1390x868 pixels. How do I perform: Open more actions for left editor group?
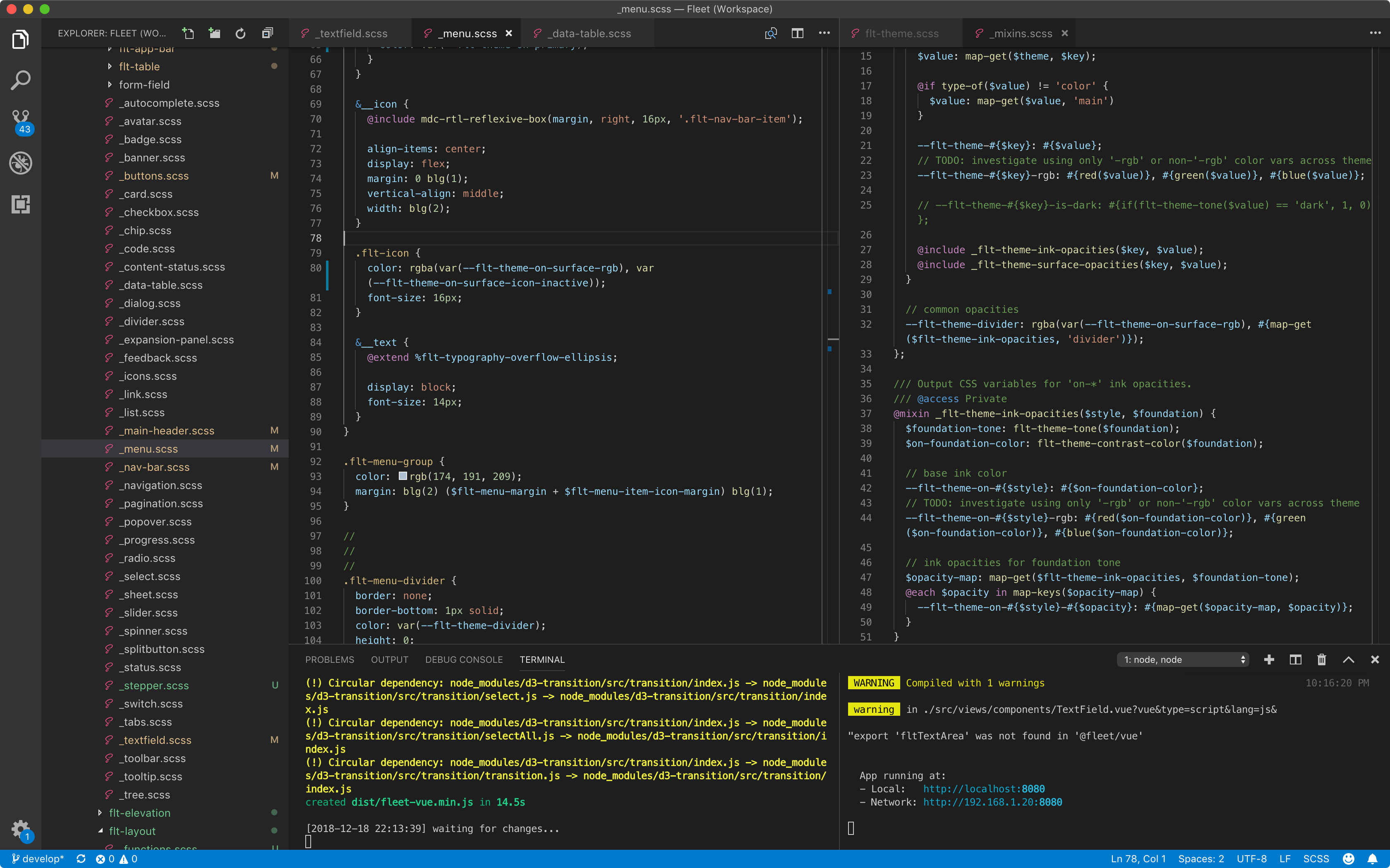click(824, 33)
